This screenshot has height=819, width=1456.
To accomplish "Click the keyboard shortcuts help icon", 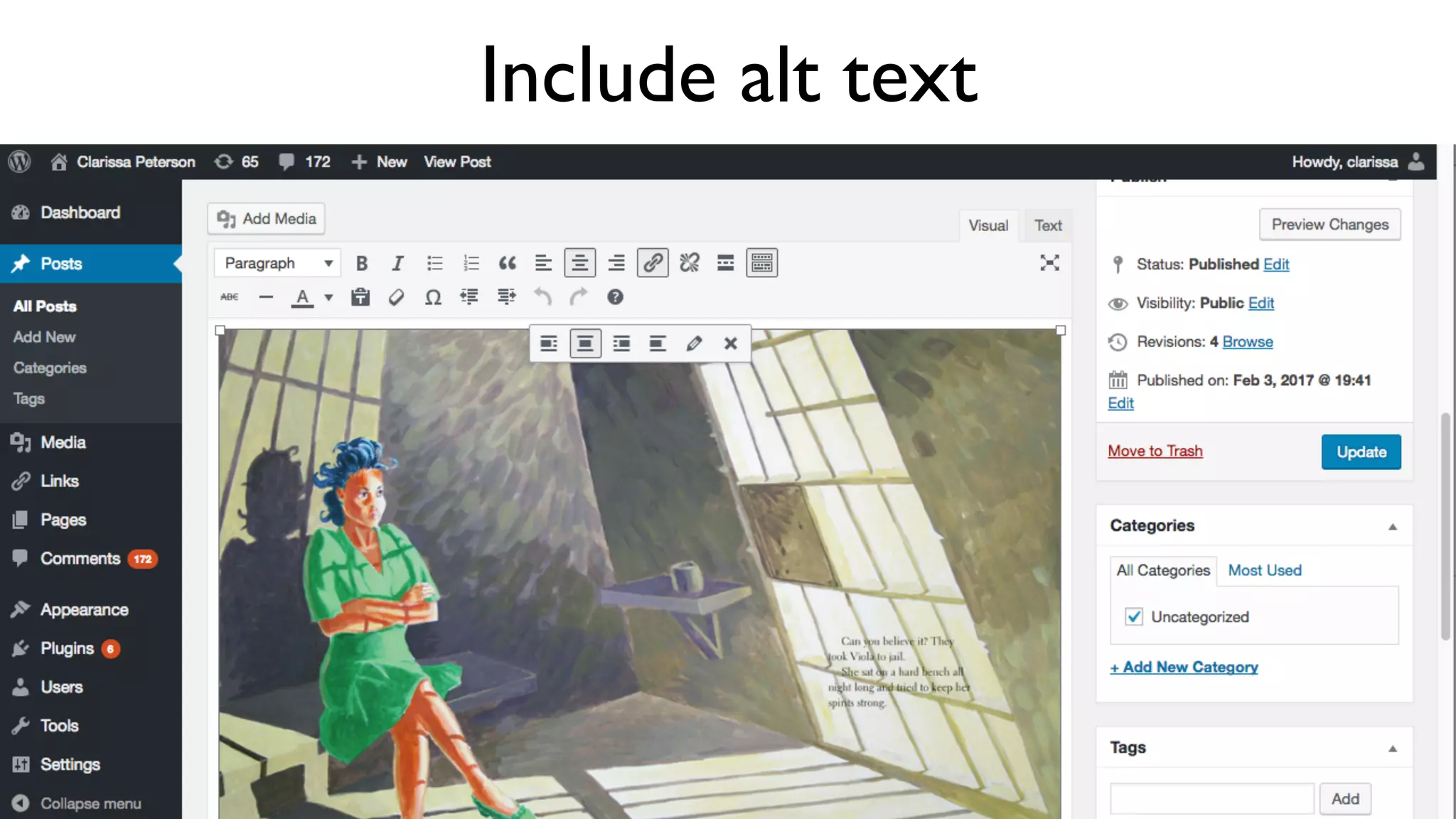I will click(615, 297).
